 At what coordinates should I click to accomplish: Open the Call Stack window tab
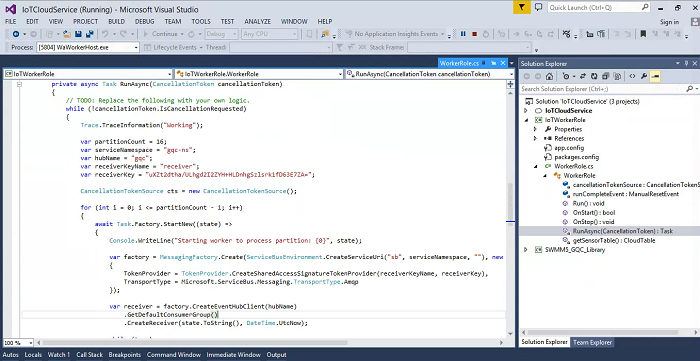pyautogui.click(x=89, y=355)
